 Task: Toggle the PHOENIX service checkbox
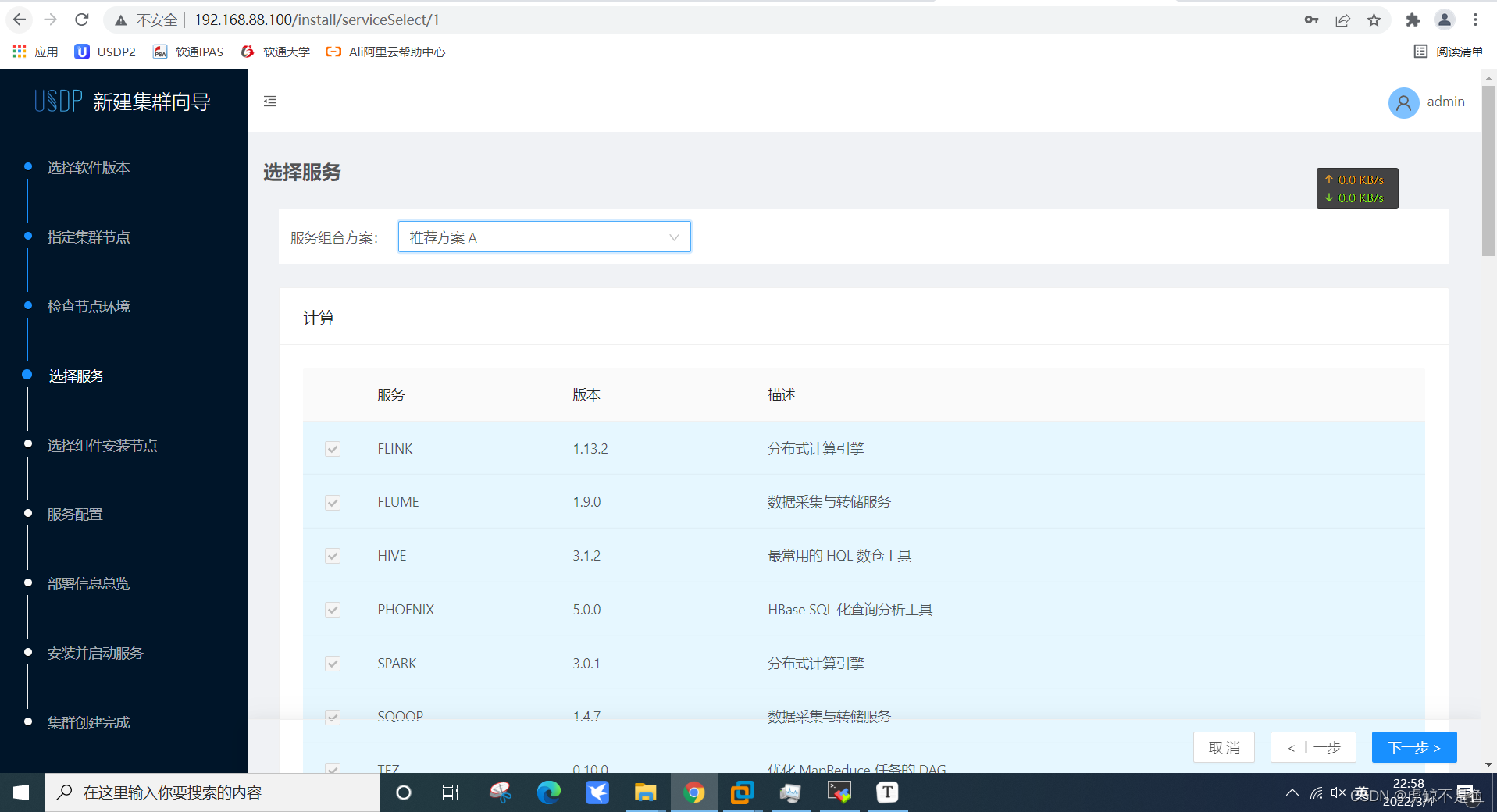tap(333, 610)
